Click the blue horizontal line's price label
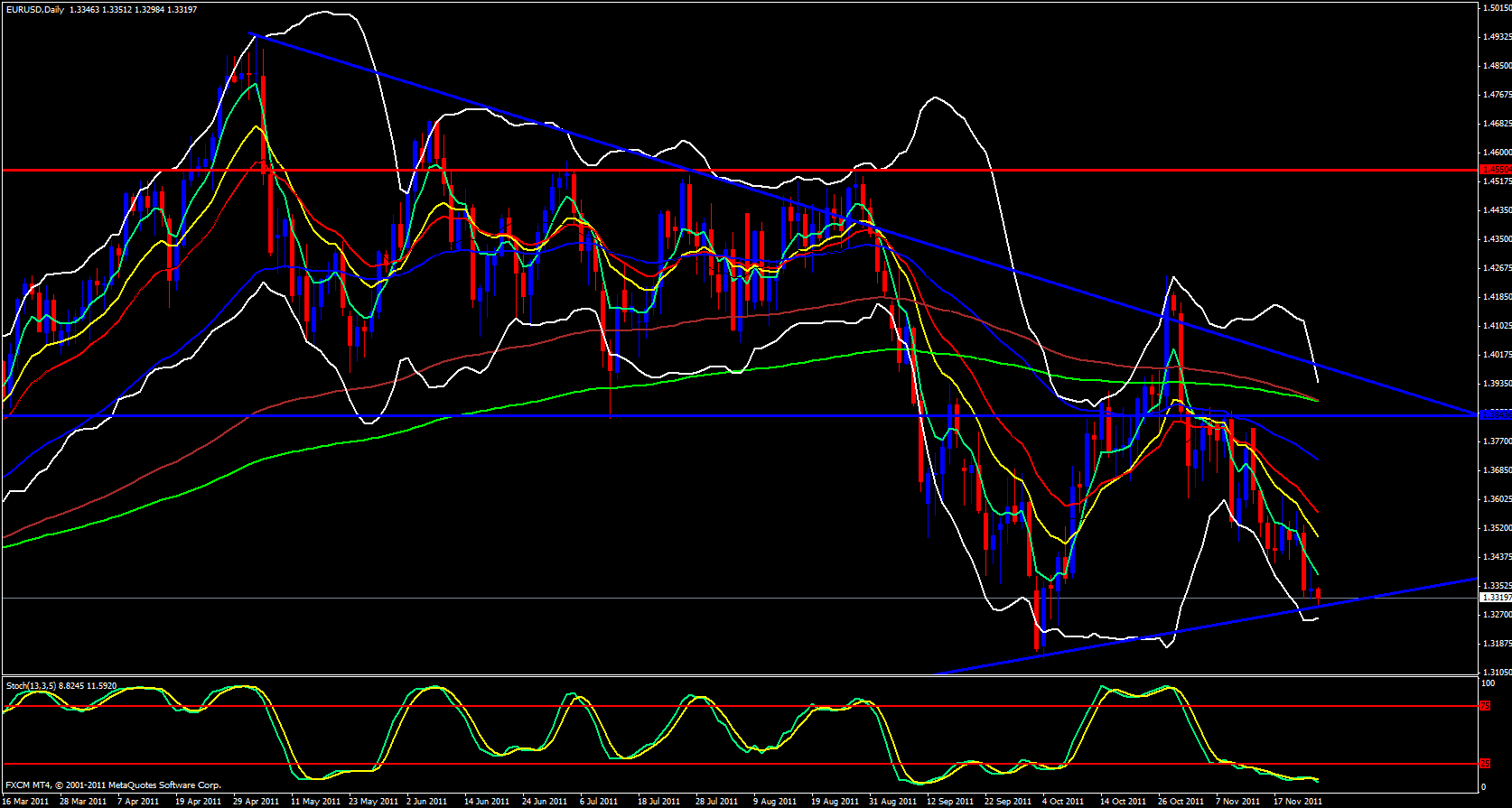This screenshot has width=1512, height=808. pos(1495,415)
